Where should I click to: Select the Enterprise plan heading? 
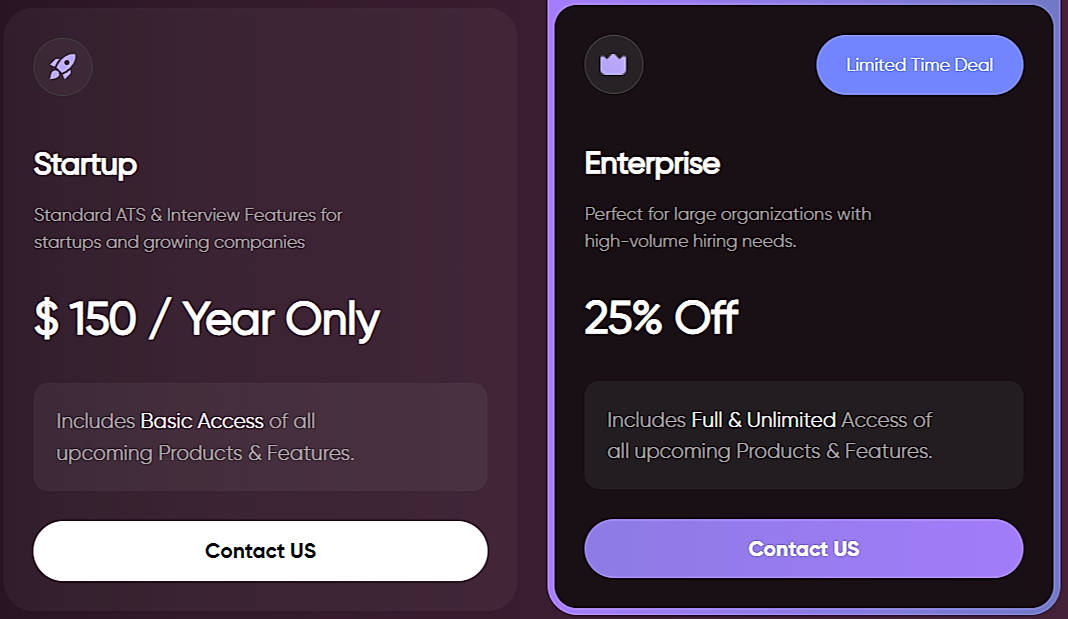[x=652, y=163]
